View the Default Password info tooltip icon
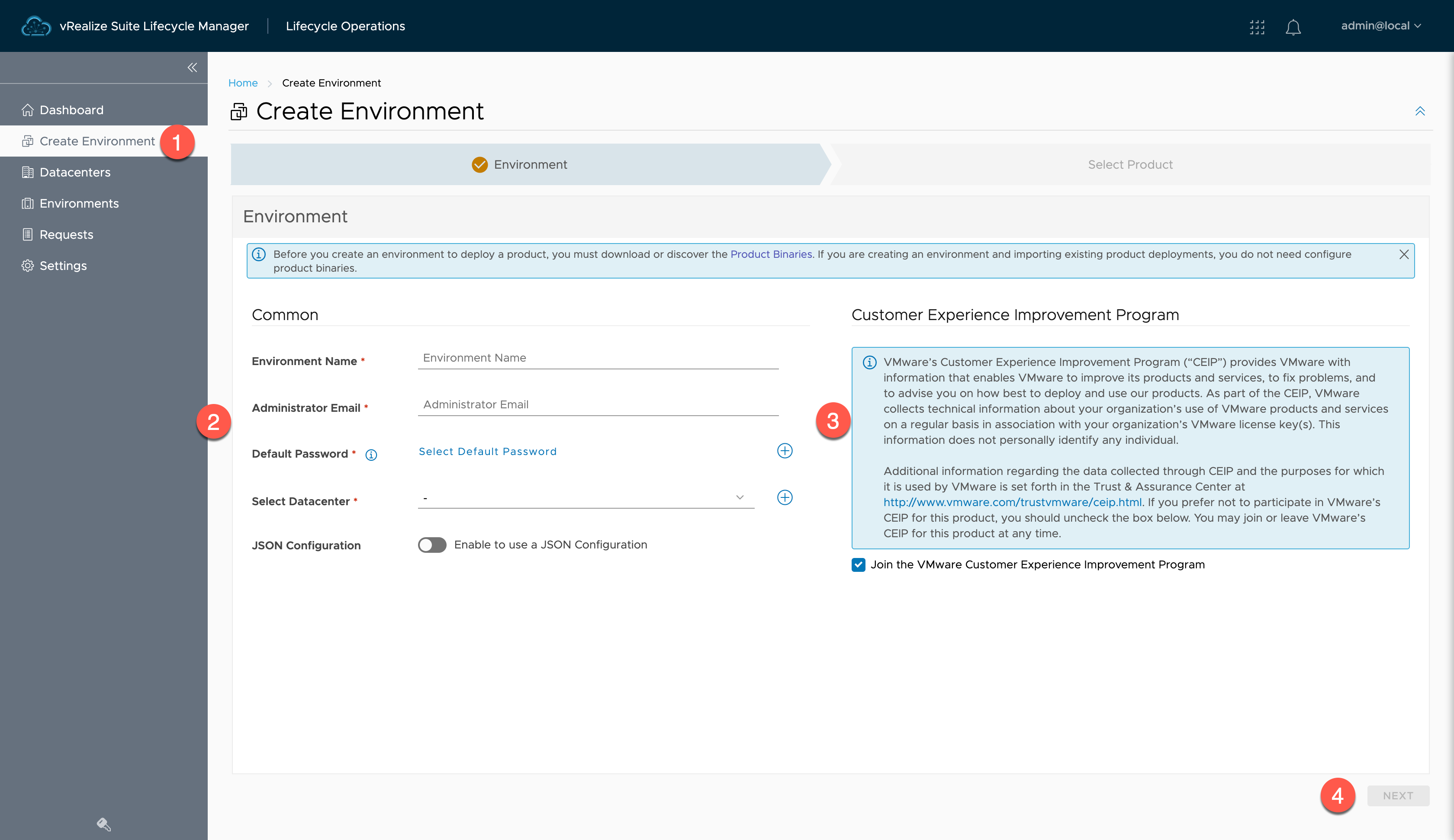Viewport: 1454px width, 840px height. tap(371, 455)
